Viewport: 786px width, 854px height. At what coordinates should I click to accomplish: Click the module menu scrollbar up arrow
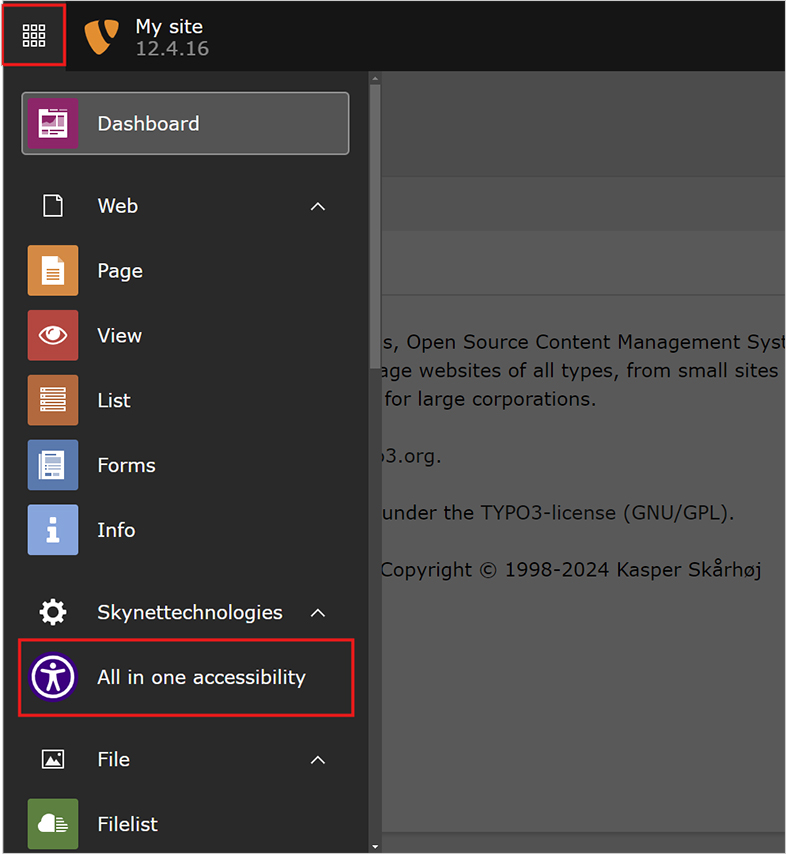(x=375, y=79)
